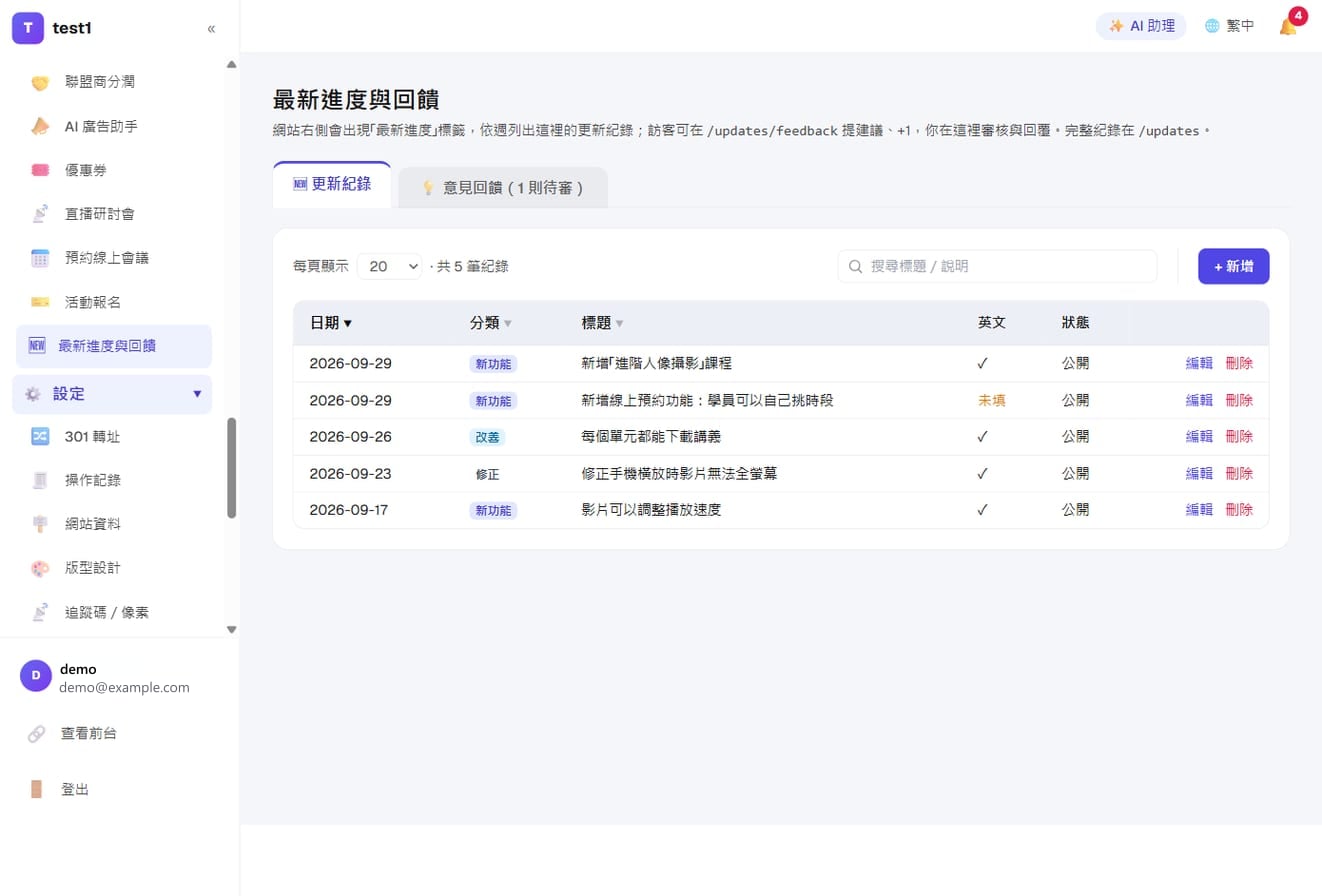This screenshot has width=1322, height=896.
Task: Open 最新進度與回饋 in sidebar
Action: pyautogui.click(x=114, y=346)
